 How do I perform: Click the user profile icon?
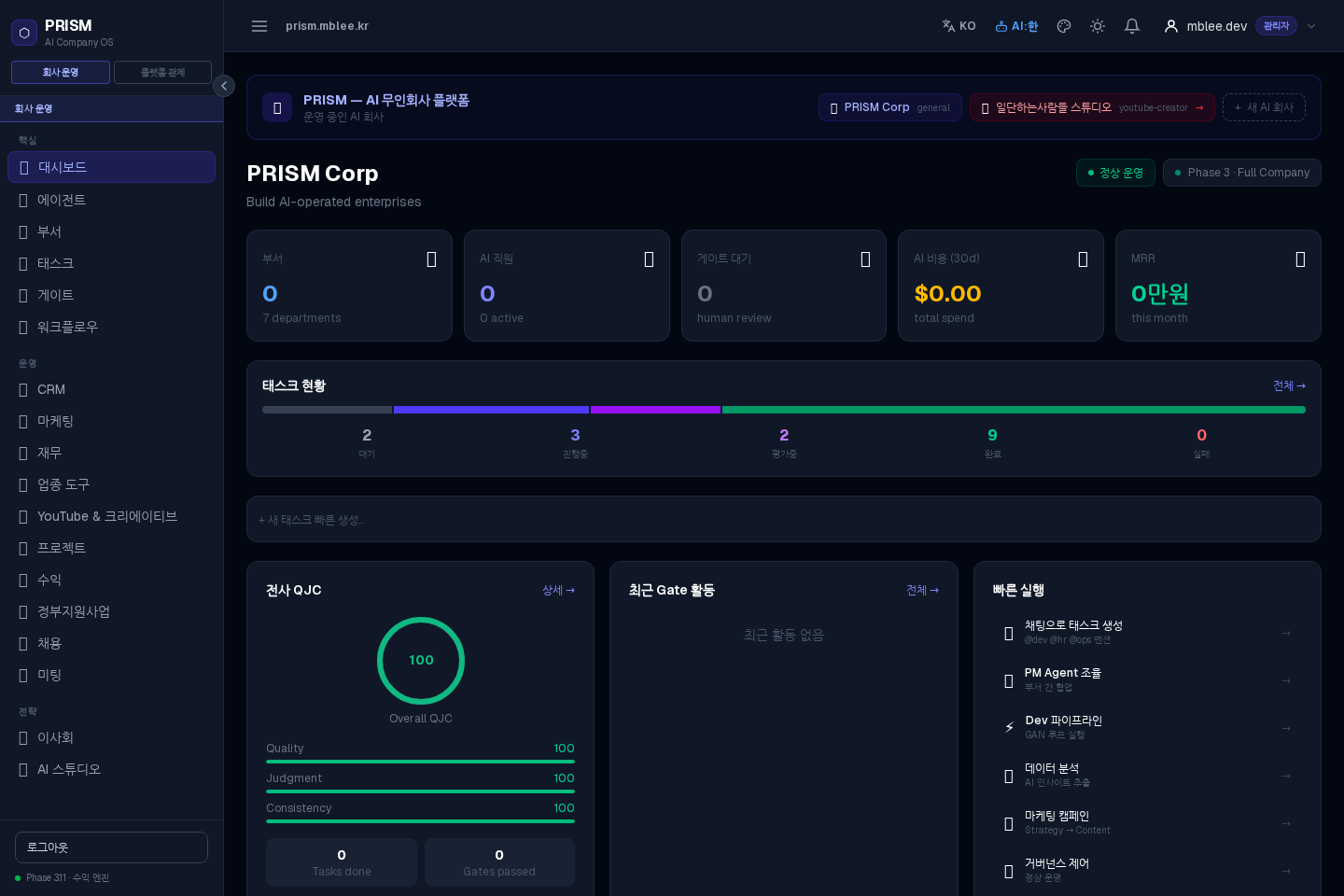pyautogui.click(x=1170, y=26)
